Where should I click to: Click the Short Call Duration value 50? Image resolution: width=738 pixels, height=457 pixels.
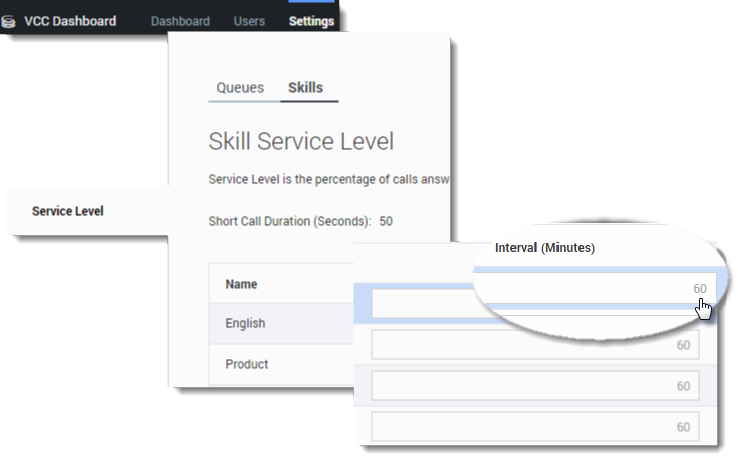tap(386, 221)
